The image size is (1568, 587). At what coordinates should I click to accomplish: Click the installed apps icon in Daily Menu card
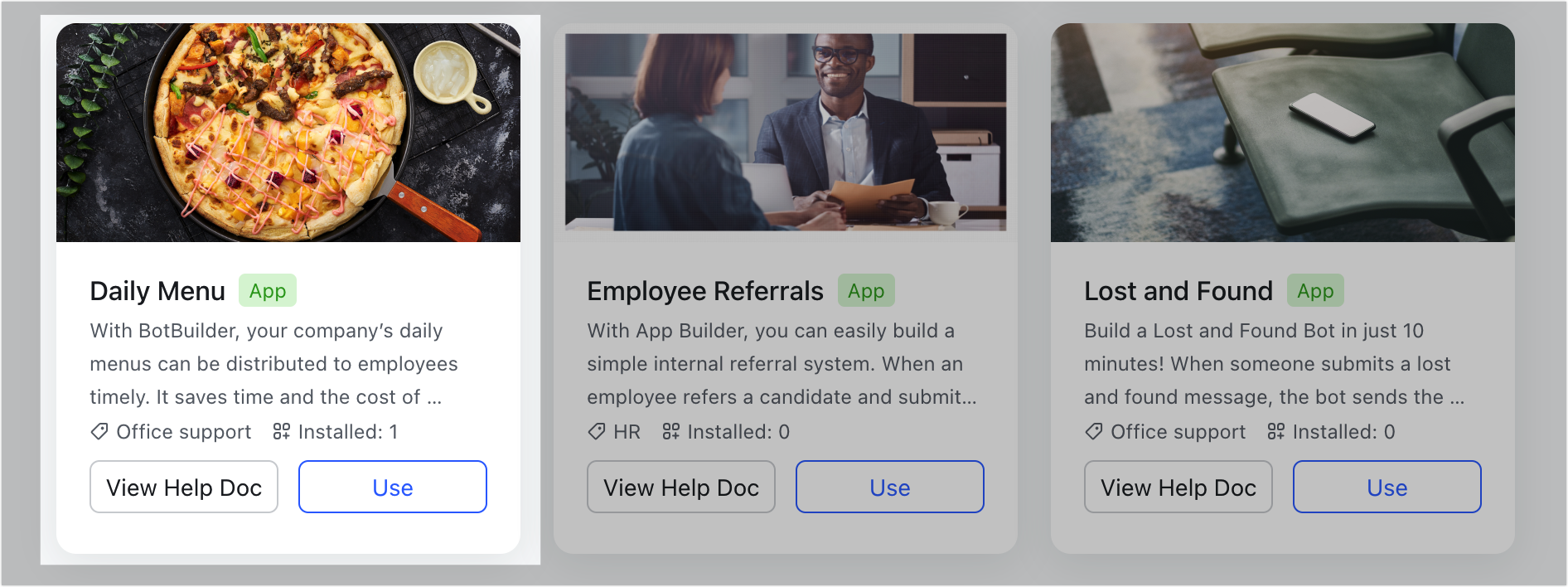point(282,432)
